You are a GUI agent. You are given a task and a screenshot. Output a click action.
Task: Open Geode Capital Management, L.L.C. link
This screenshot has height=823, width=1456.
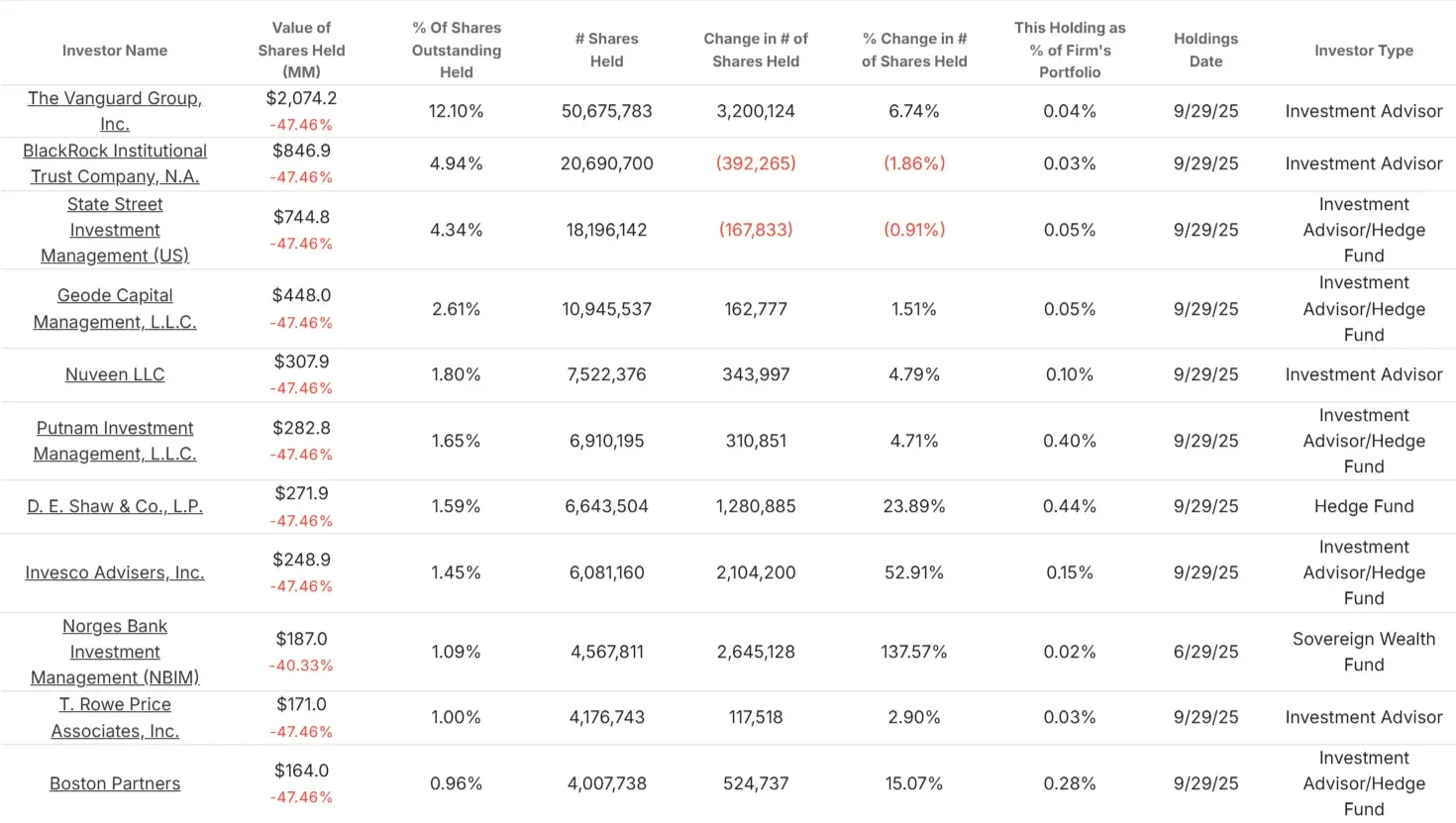tap(115, 309)
